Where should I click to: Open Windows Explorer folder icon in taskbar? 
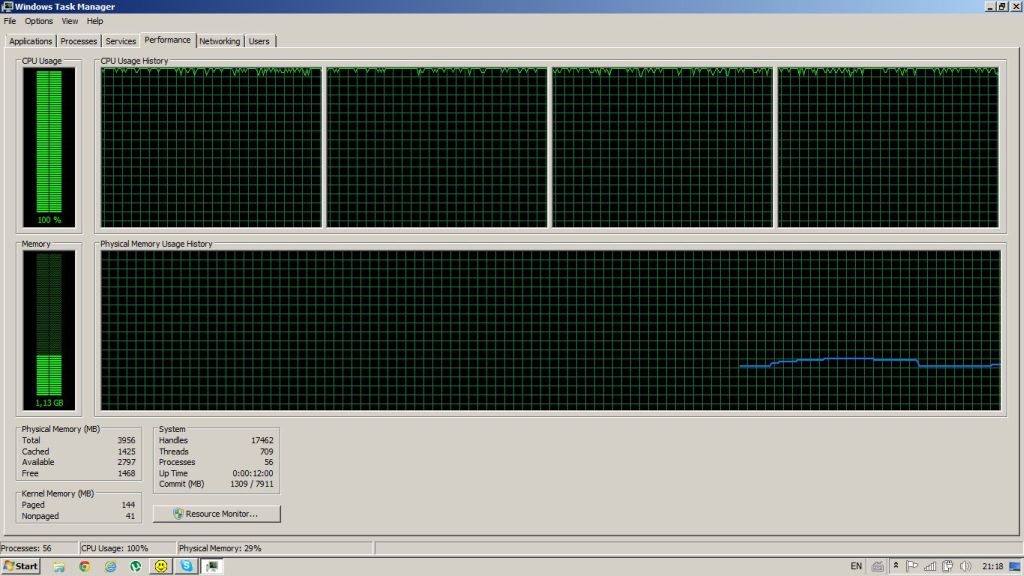point(59,566)
